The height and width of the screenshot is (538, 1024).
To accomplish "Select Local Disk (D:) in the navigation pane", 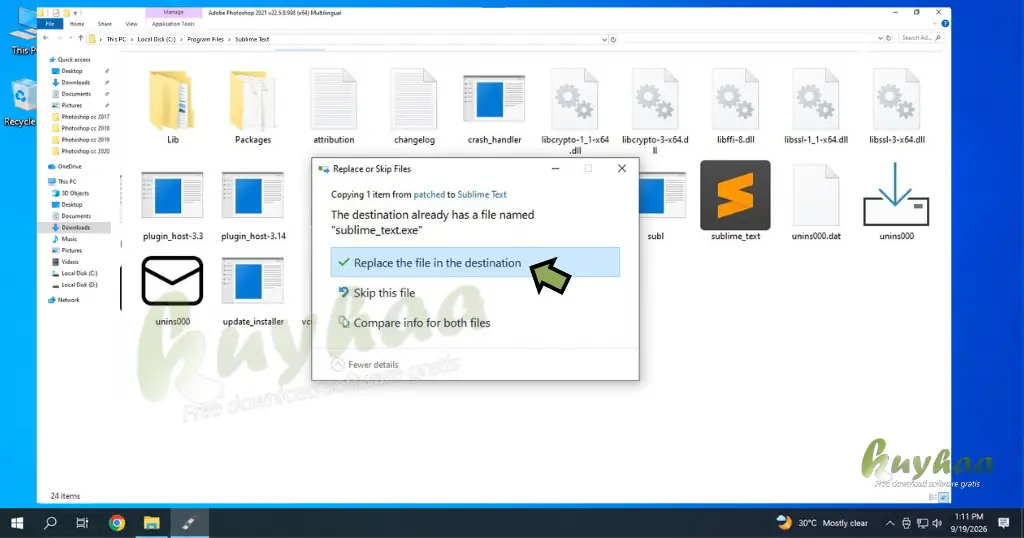I will (x=79, y=285).
